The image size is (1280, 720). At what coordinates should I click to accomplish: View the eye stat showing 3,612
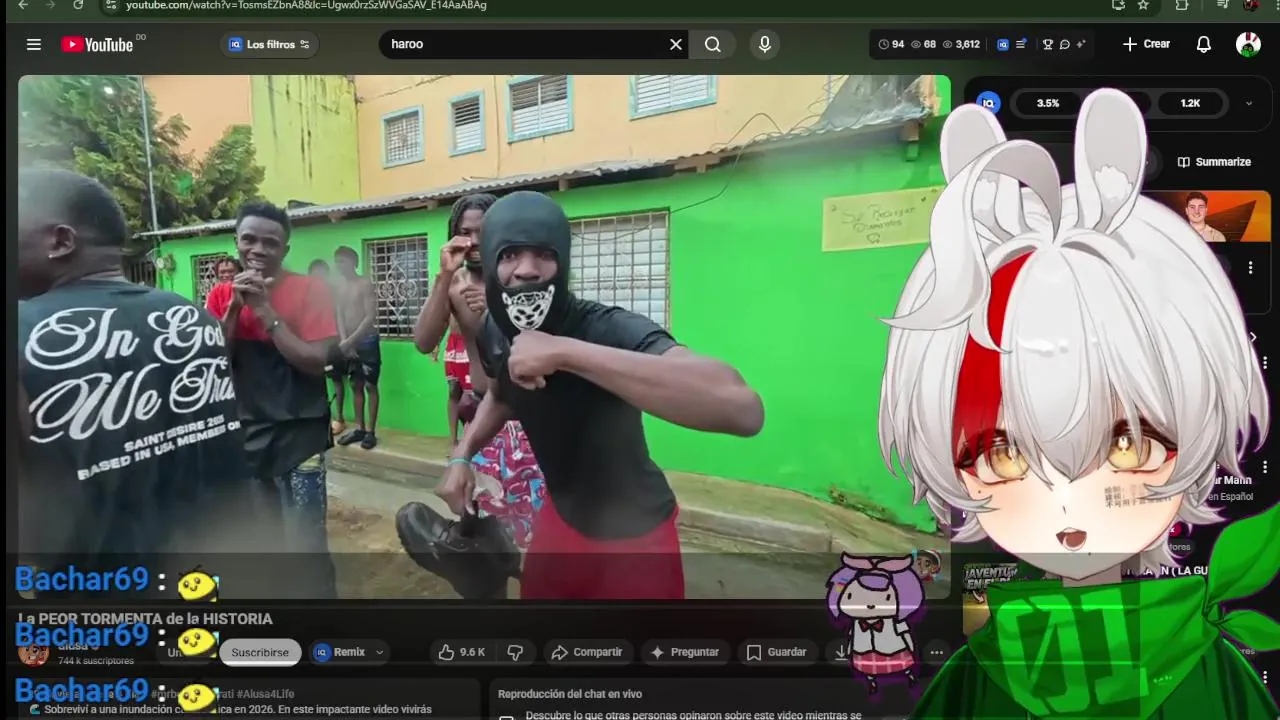[x=961, y=44]
